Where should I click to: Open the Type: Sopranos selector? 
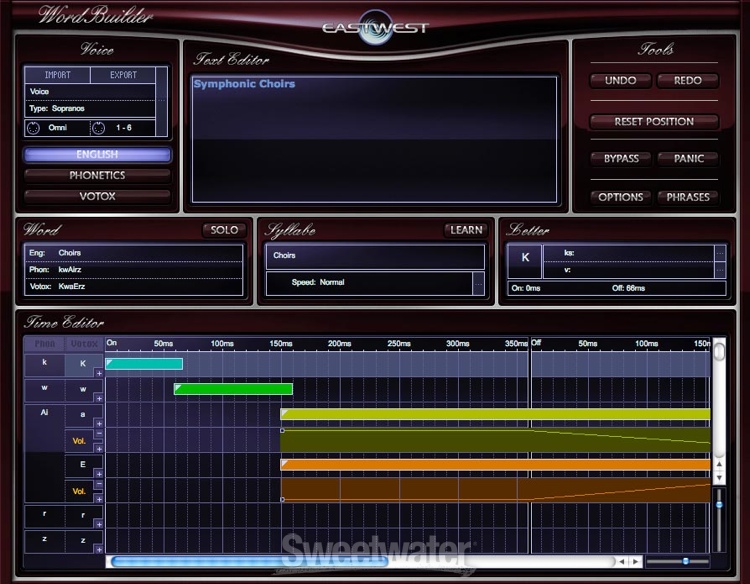click(x=90, y=109)
